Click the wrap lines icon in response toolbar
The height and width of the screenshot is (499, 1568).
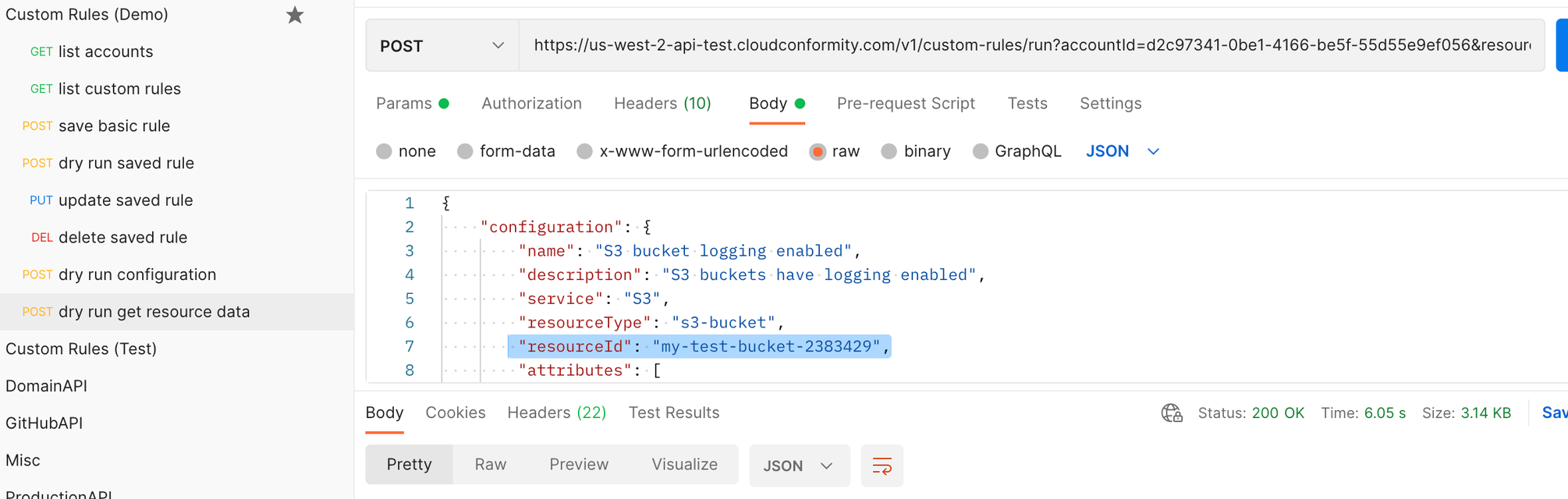pos(882,466)
